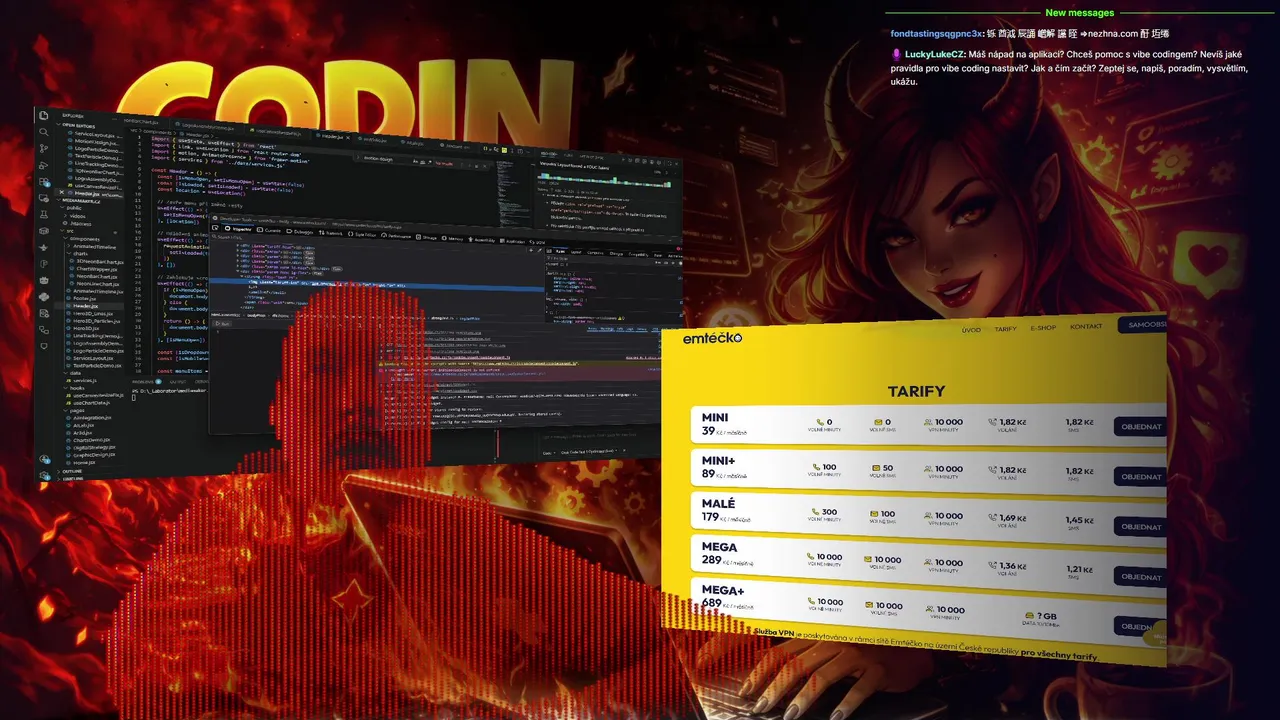Expand the OUTLINE section in Explorer
This screenshot has width=1280, height=720.
72,471
